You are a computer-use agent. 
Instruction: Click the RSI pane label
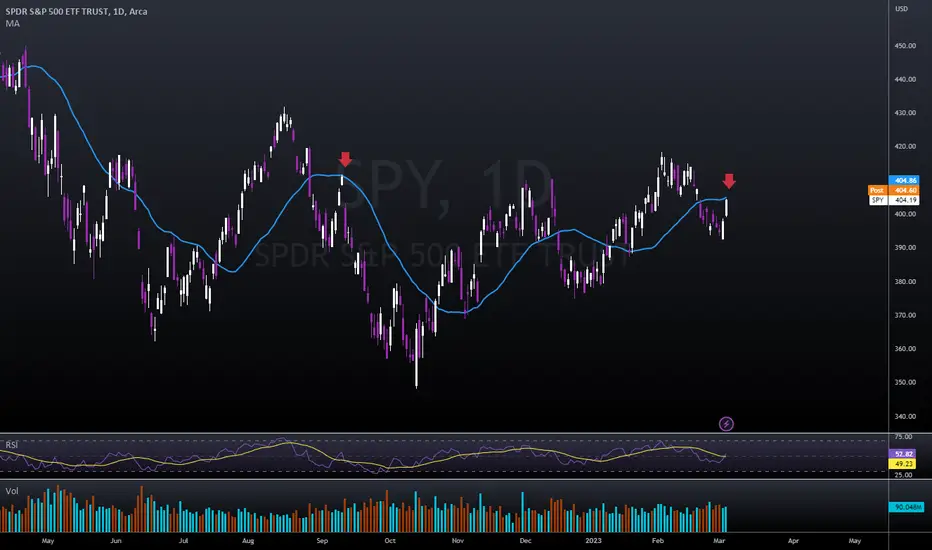point(12,445)
